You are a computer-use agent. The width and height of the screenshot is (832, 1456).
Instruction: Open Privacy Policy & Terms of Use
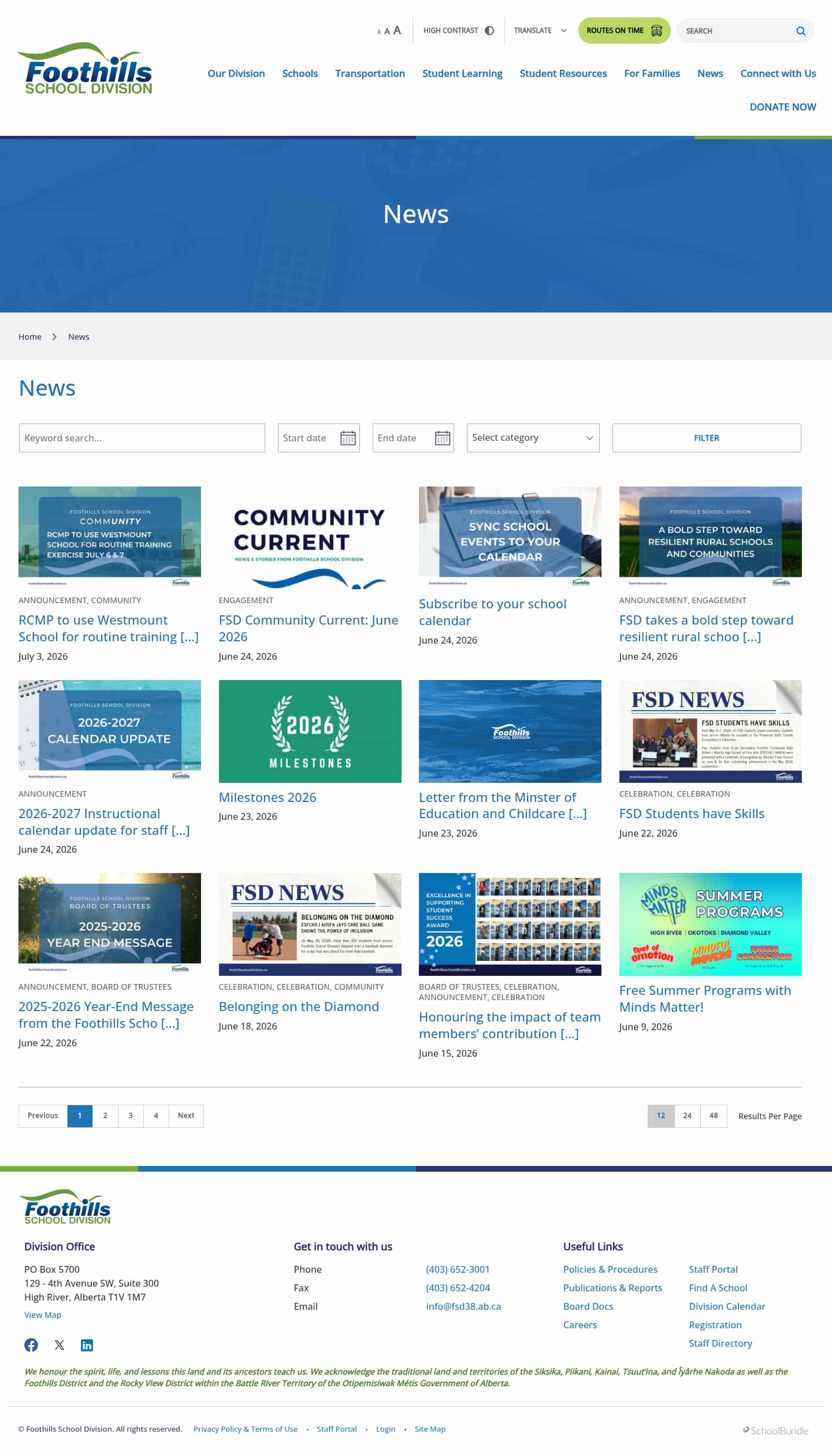pyautogui.click(x=246, y=1429)
